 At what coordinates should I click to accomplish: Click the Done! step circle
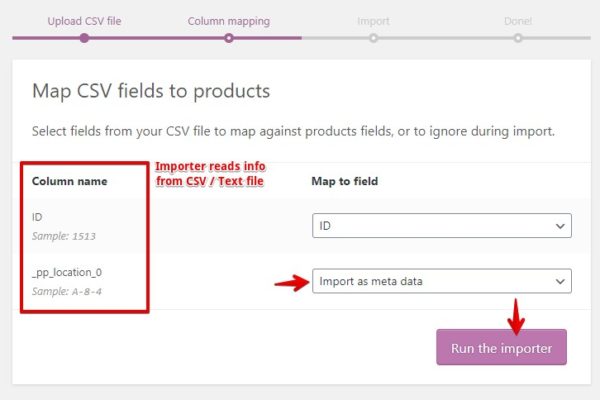[x=518, y=38]
